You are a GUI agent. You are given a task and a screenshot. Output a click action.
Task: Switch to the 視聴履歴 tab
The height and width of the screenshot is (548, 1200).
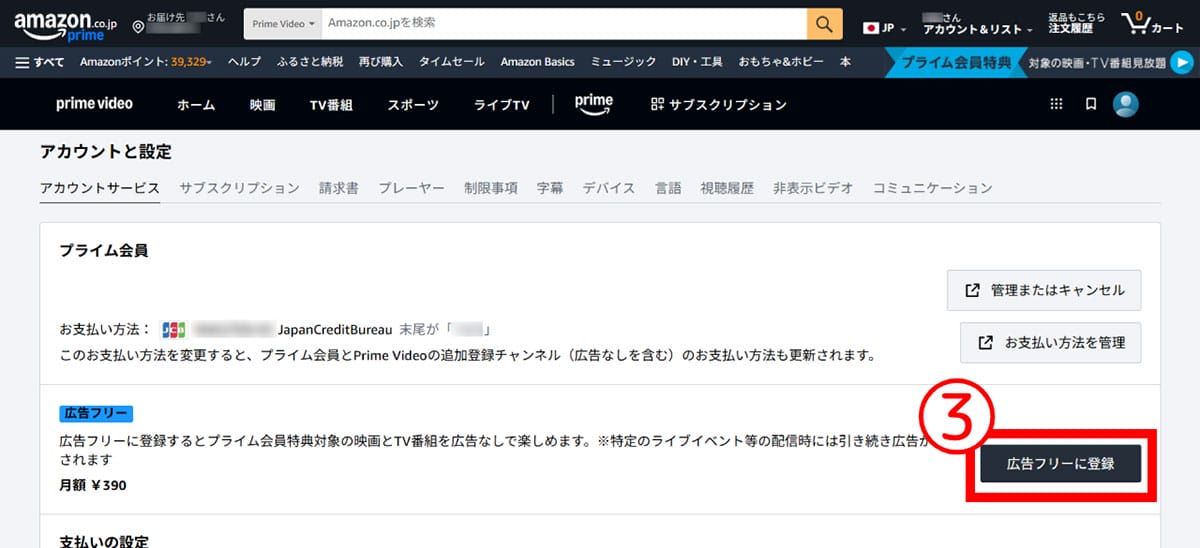coord(727,188)
